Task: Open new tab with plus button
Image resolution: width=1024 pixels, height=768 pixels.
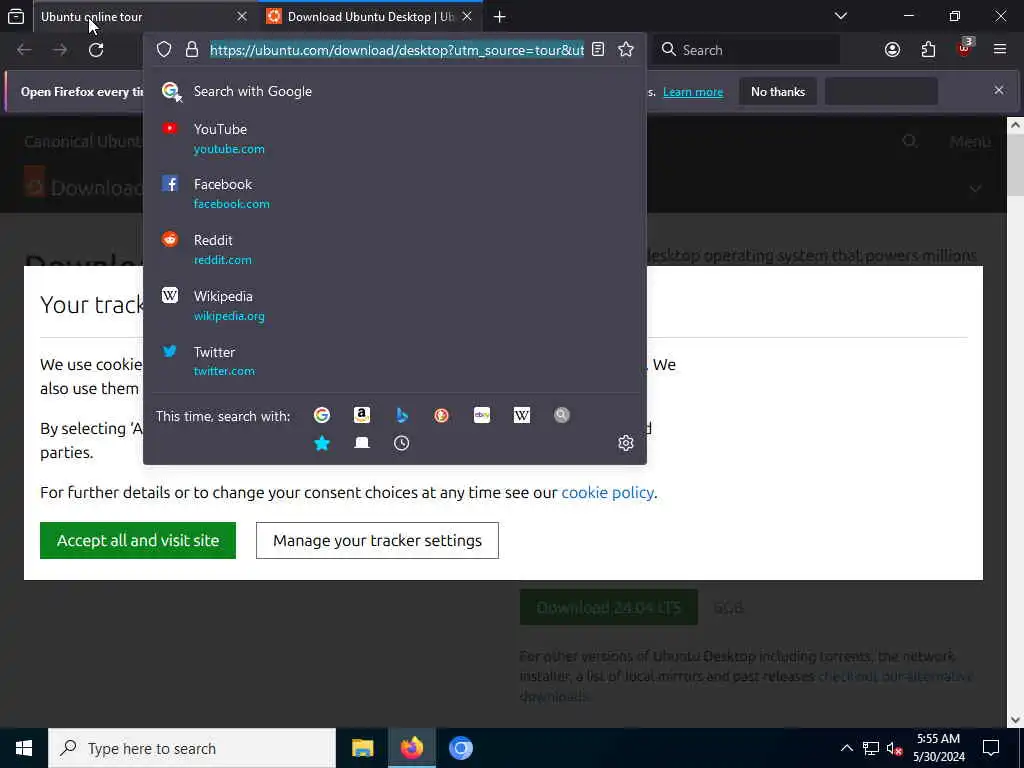Action: (x=500, y=17)
